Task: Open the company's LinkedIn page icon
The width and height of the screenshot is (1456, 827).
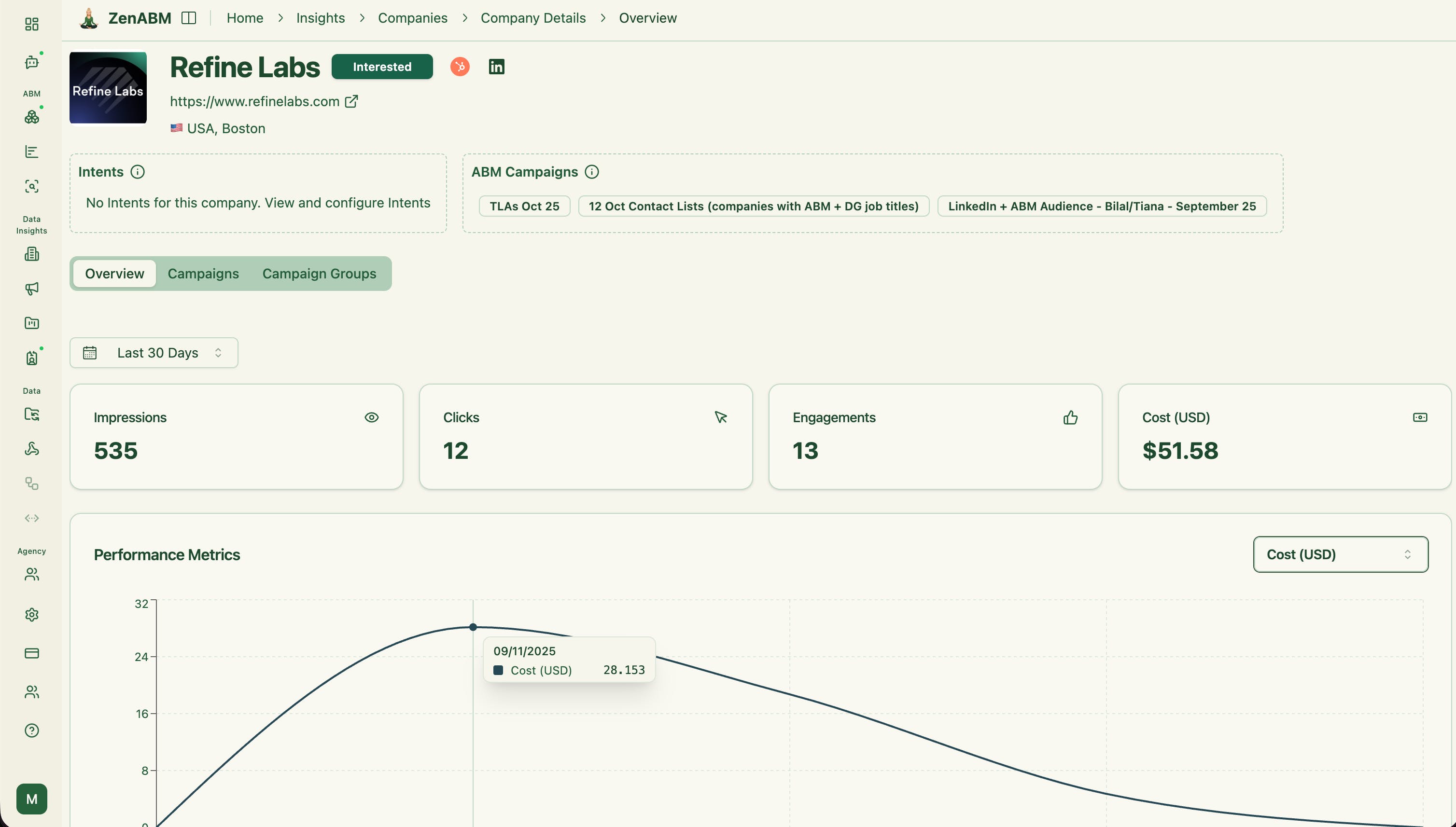Action: point(496,67)
